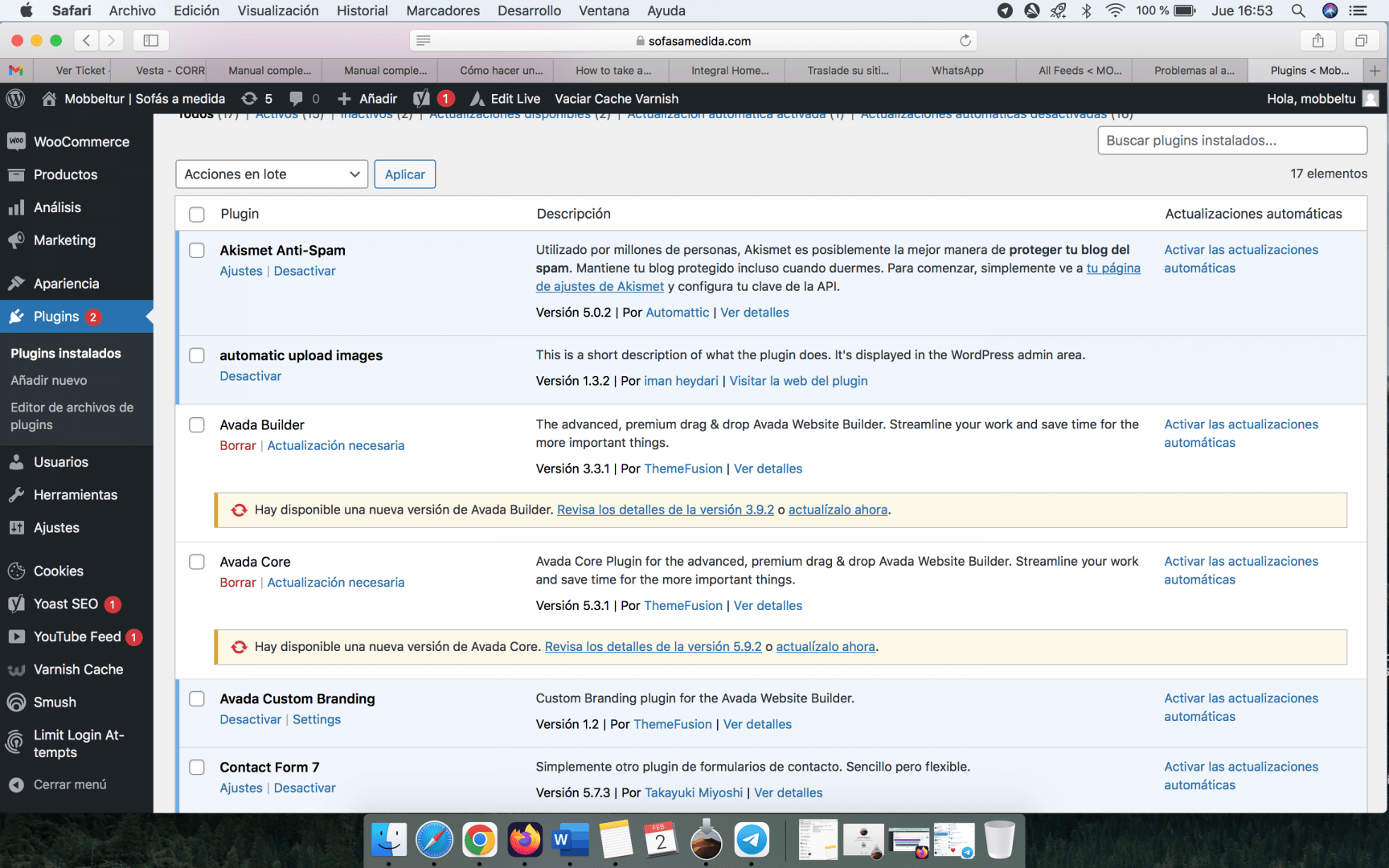Open the WooCommerce sidebar item
1389x868 pixels.
[x=76, y=141]
